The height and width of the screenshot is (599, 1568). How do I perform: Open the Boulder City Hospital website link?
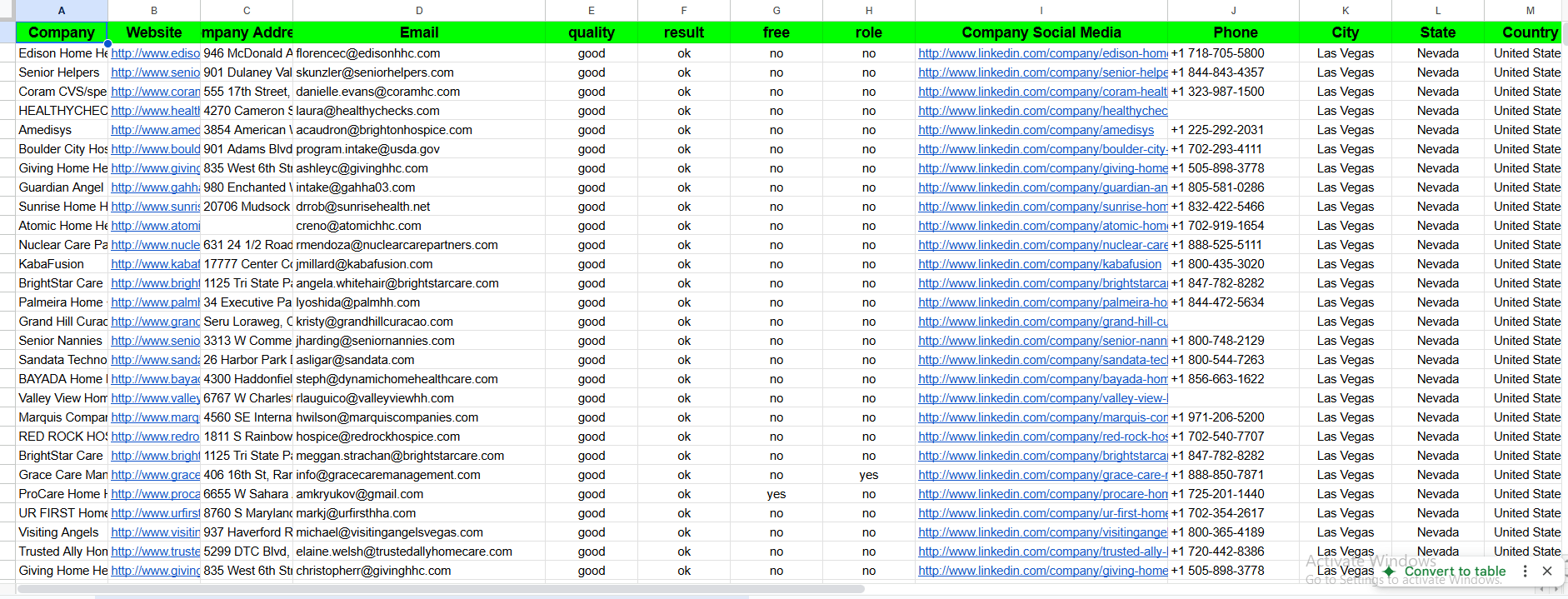click(x=156, y=149)
